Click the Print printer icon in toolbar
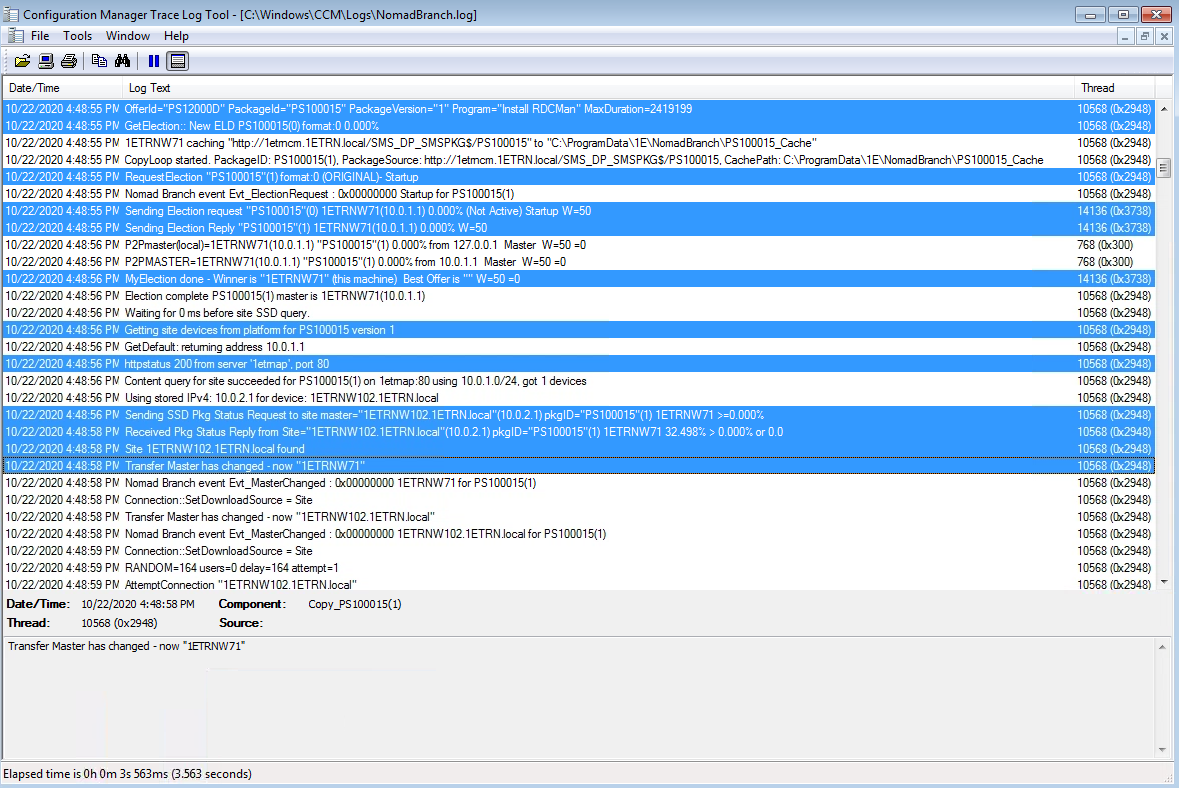Image resolution: width=1179 pixels, height=788 pixels. tap(69, 61)
